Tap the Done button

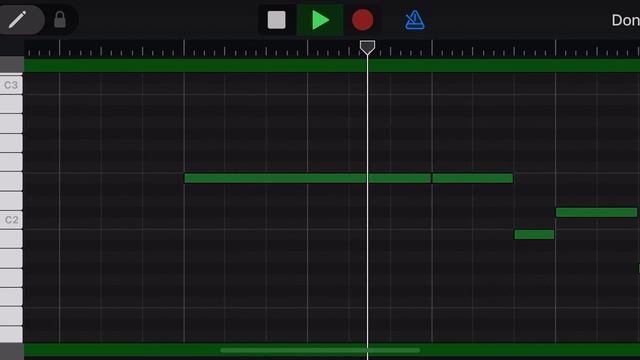pos(625,20)
